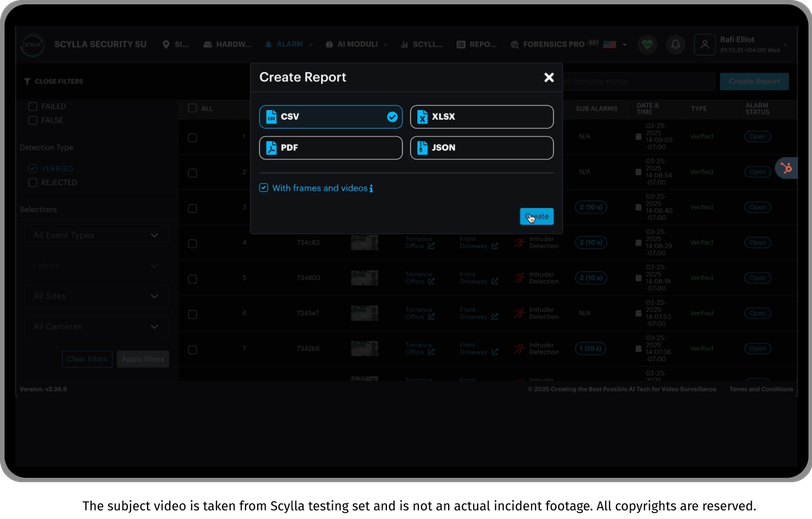Check the REJECTED detection type
812x519 pixels.
tap(33, 182)
